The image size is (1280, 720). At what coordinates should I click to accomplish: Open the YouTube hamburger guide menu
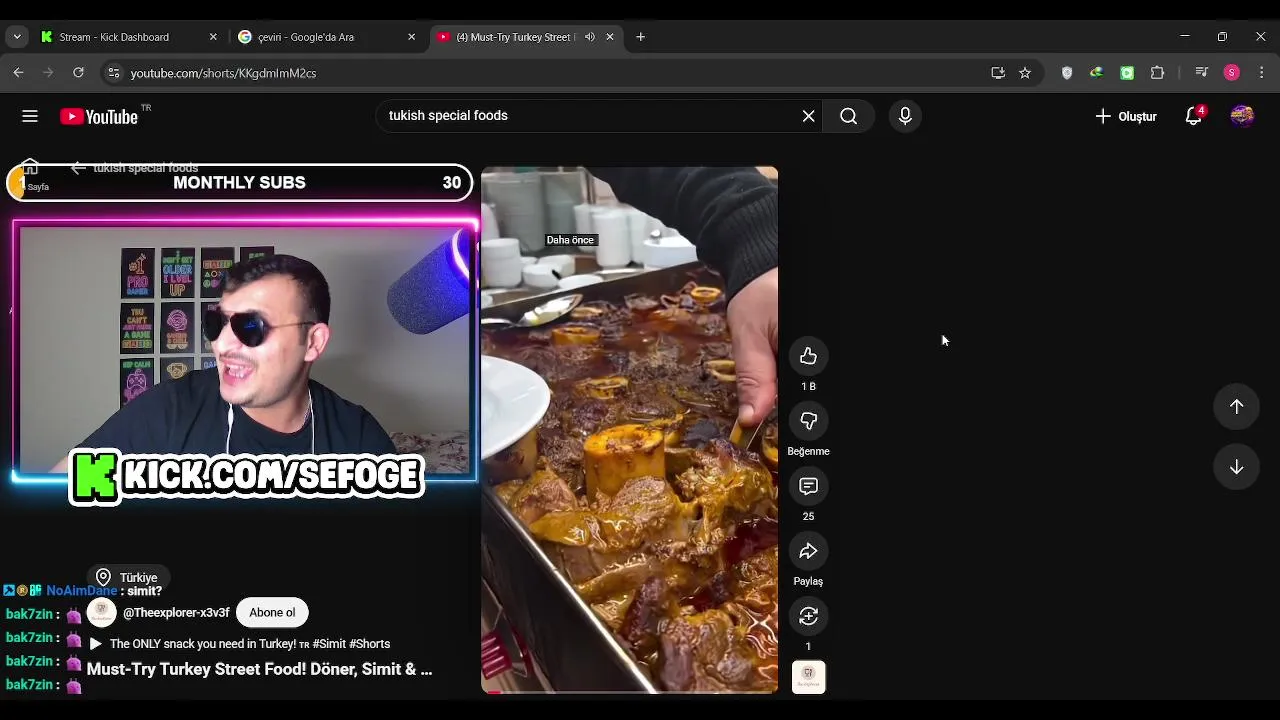click(x=30, y=116)
